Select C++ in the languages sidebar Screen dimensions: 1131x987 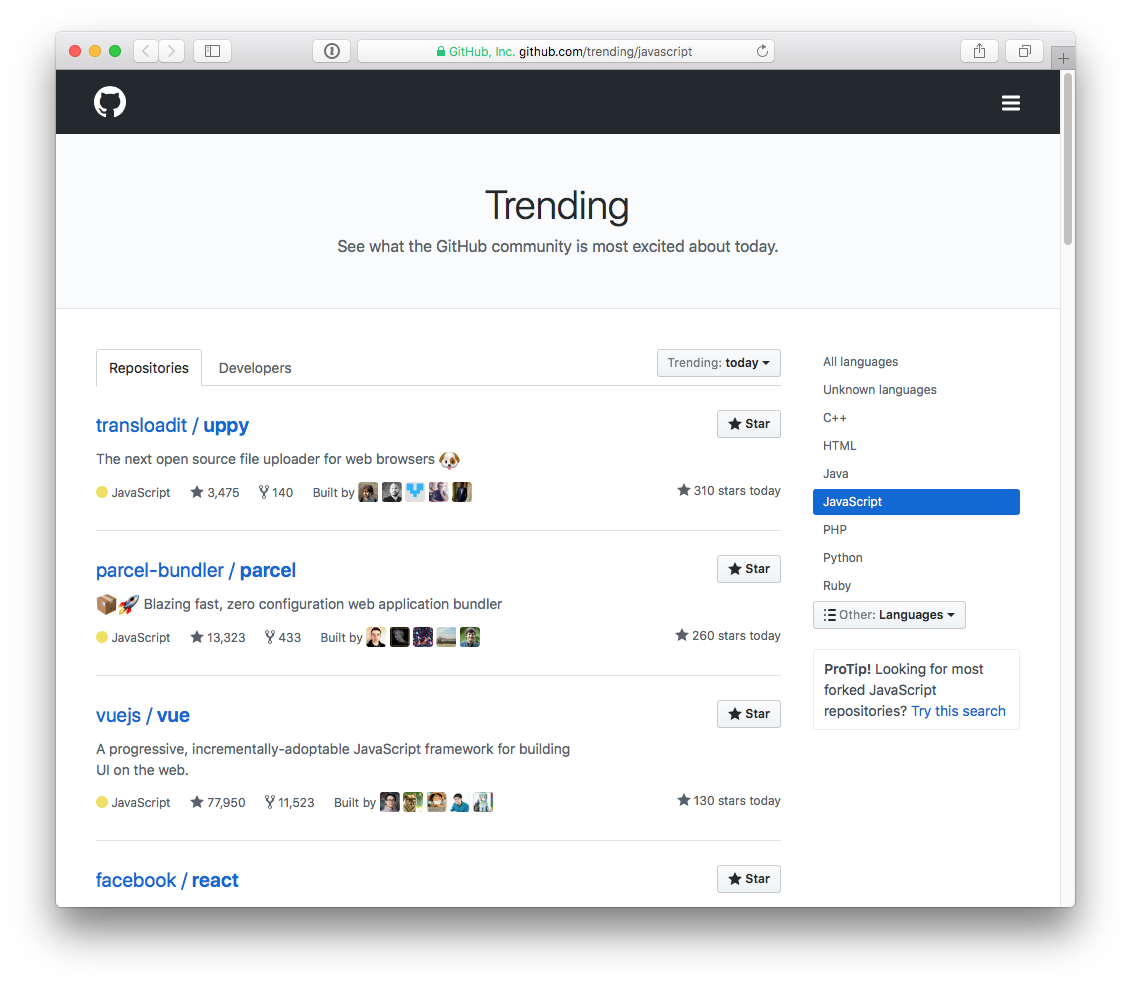point(834,417)
